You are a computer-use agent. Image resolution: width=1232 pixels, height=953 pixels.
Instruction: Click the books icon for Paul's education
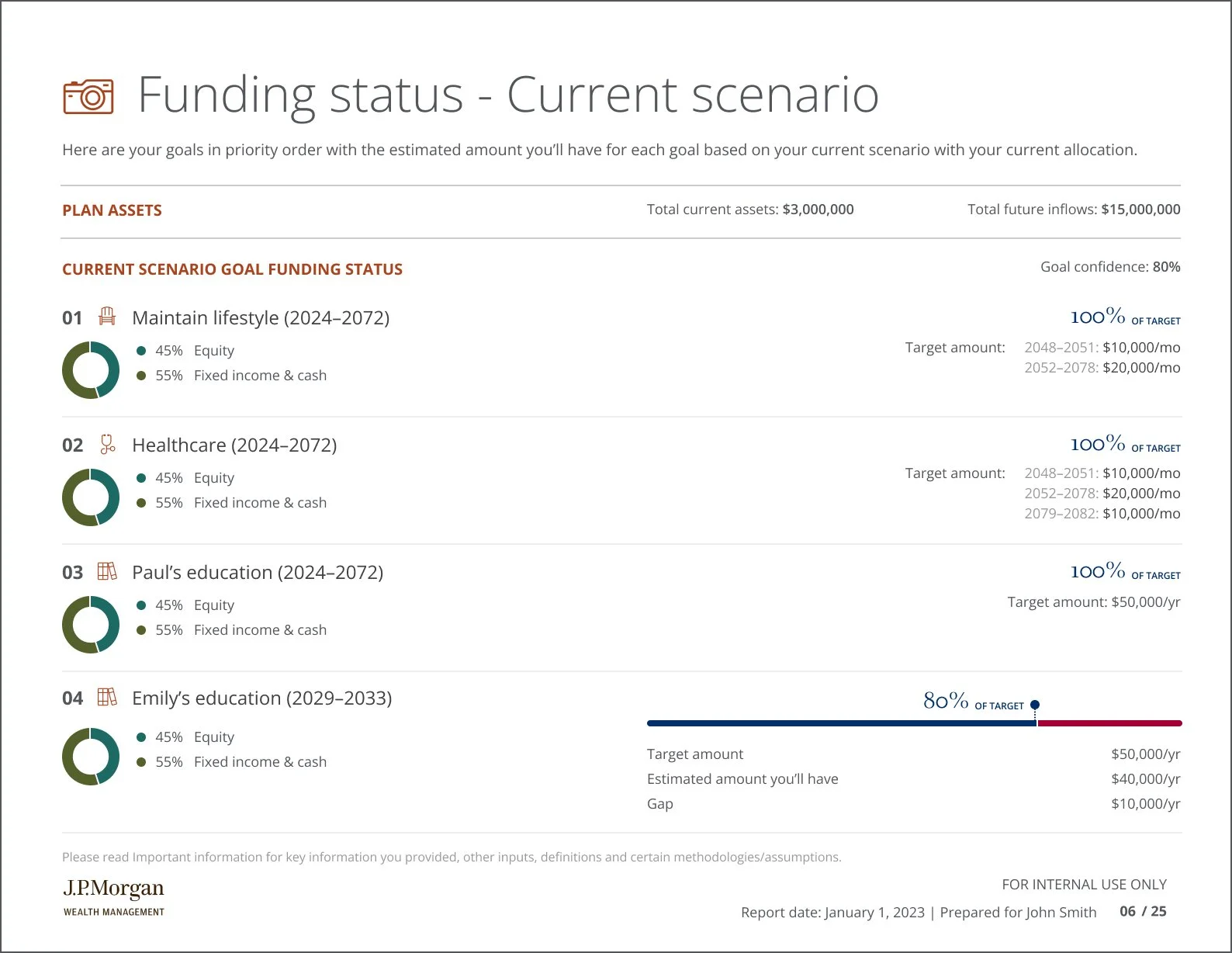(107, 571)
